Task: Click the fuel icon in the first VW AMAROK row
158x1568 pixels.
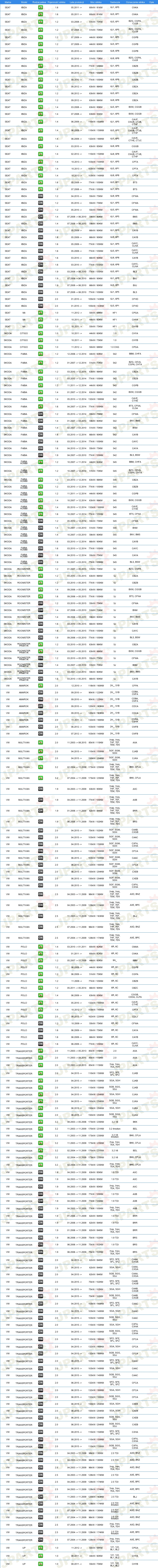Action: click(40, 685)
